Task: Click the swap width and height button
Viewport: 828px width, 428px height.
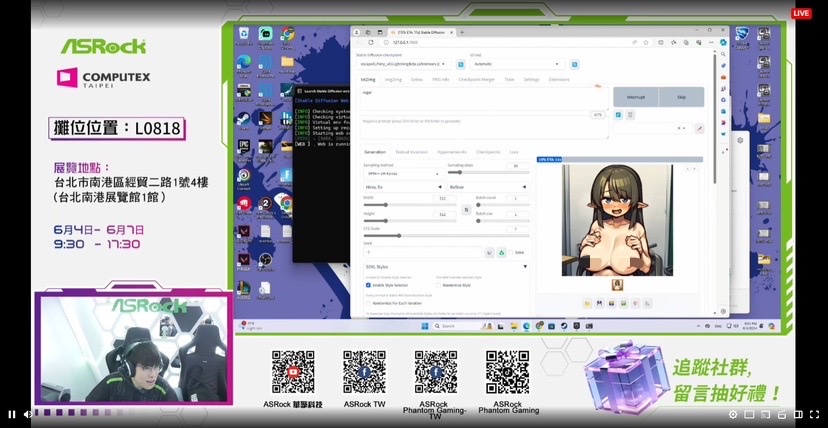Action: 466,210
